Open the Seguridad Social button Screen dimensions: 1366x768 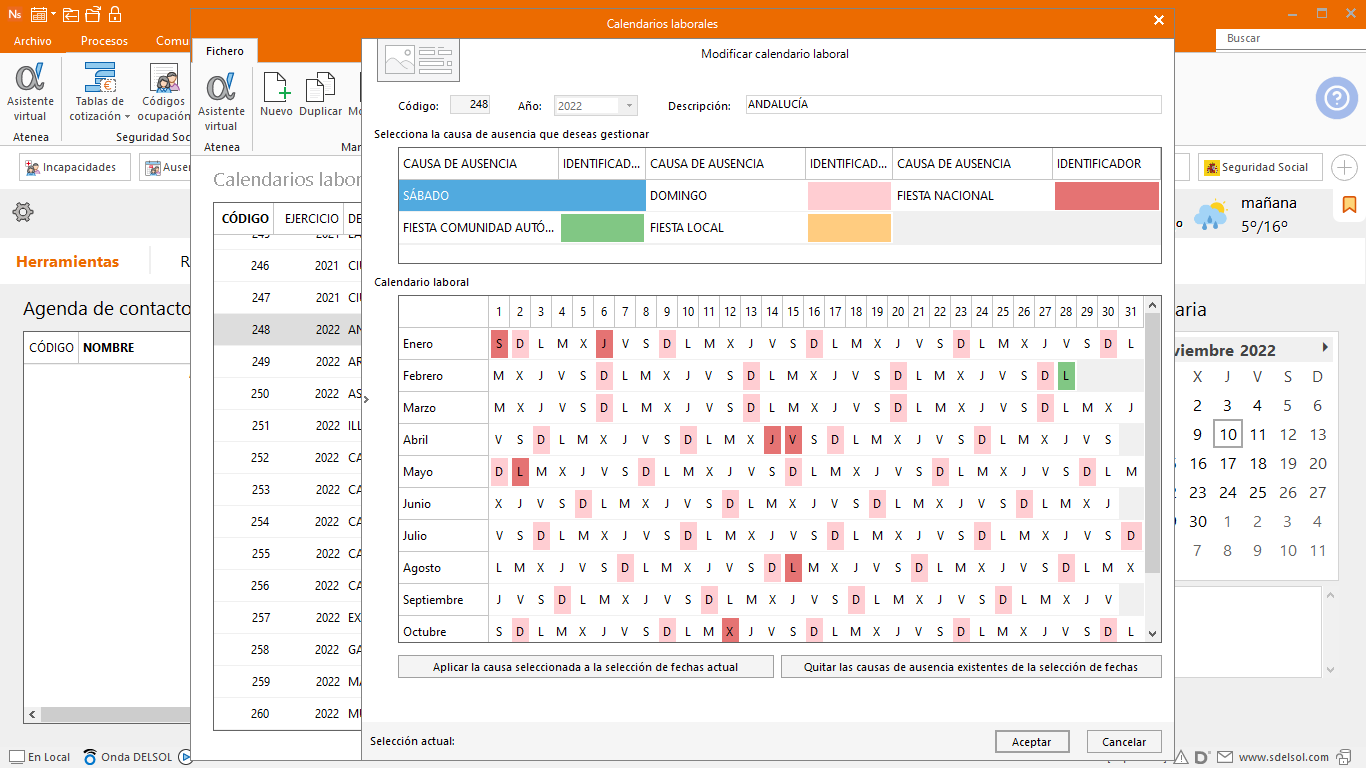point(1260,168)
